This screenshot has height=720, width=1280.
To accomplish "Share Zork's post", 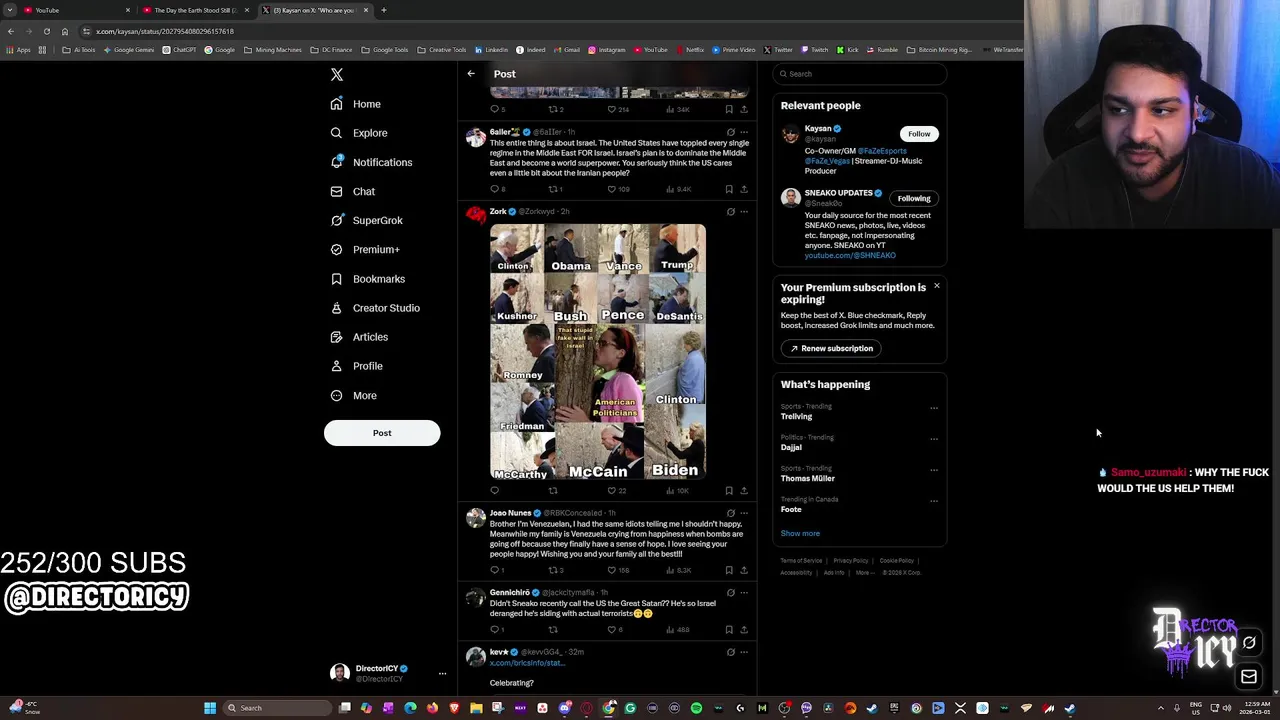I will 744,491.
